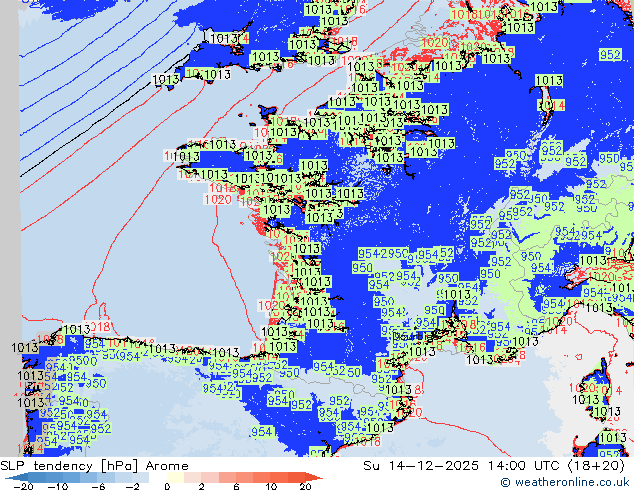Image resolution: width=634 pixels, height=490 pixels.
Task: Open the weatheronline.co.uk link
Action: pos(565,482)
